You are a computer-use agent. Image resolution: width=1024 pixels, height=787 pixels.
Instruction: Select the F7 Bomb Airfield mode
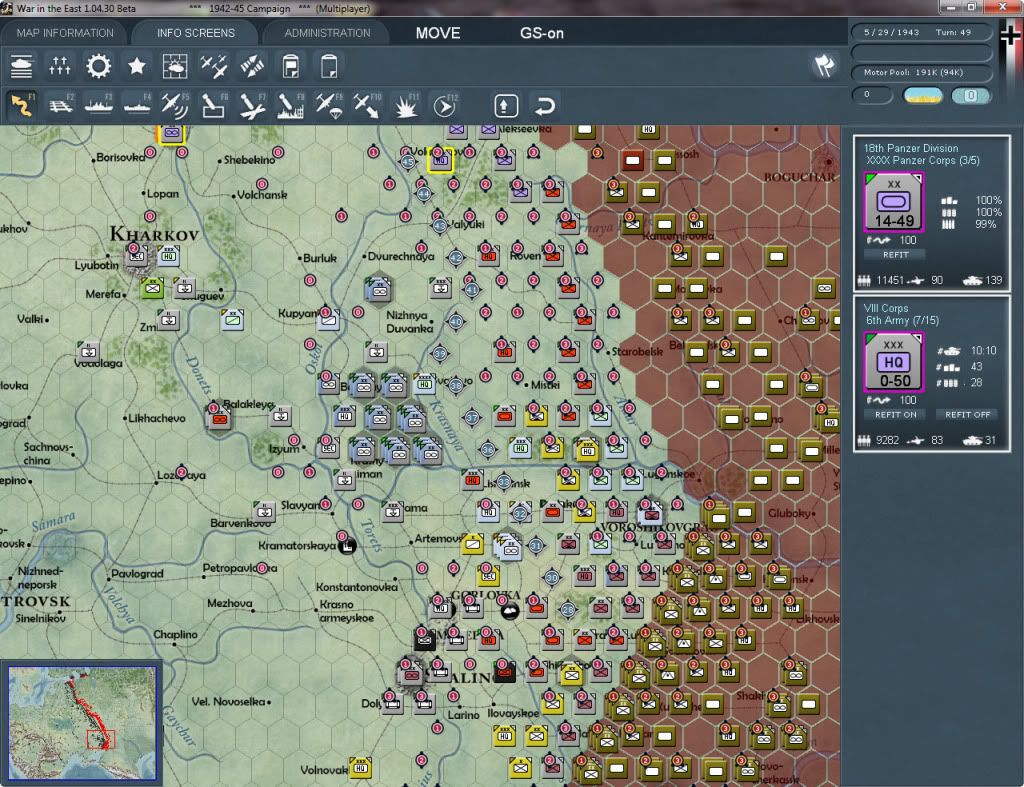tap(252, 105)
